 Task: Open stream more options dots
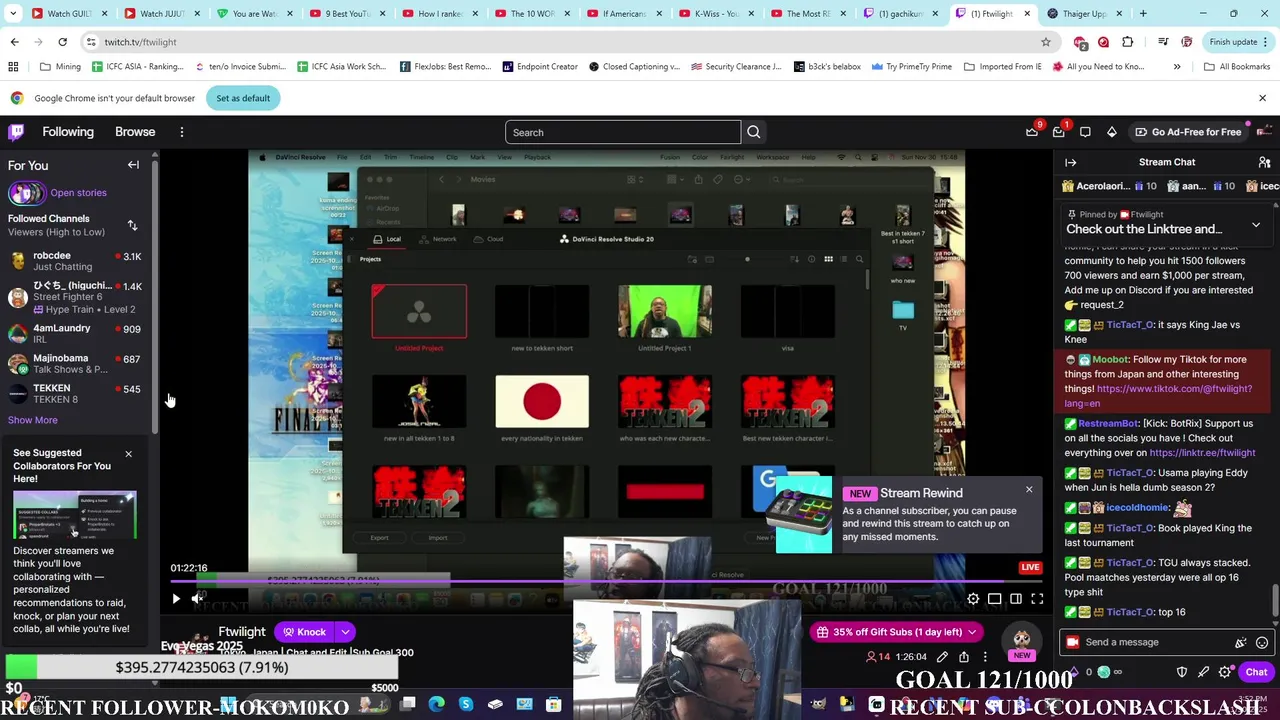tap(985, 657)
